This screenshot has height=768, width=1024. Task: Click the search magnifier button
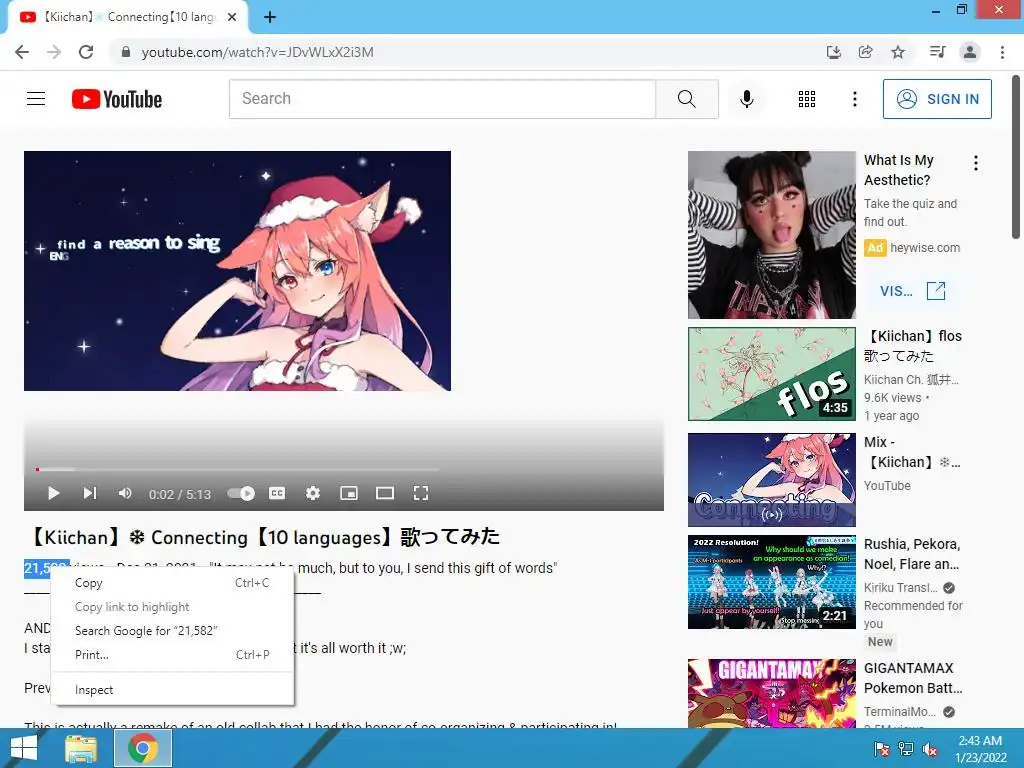686,99
